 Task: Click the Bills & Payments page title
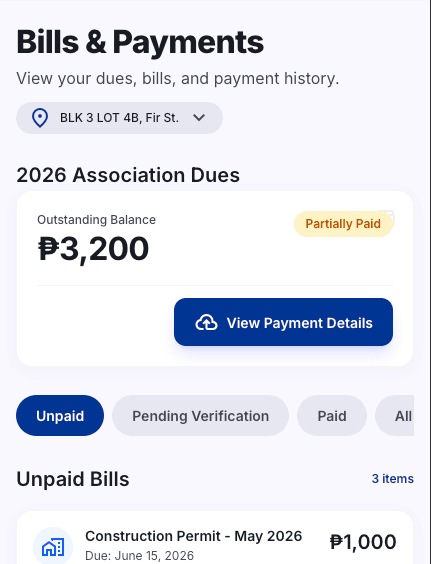(x=140, y=42)
